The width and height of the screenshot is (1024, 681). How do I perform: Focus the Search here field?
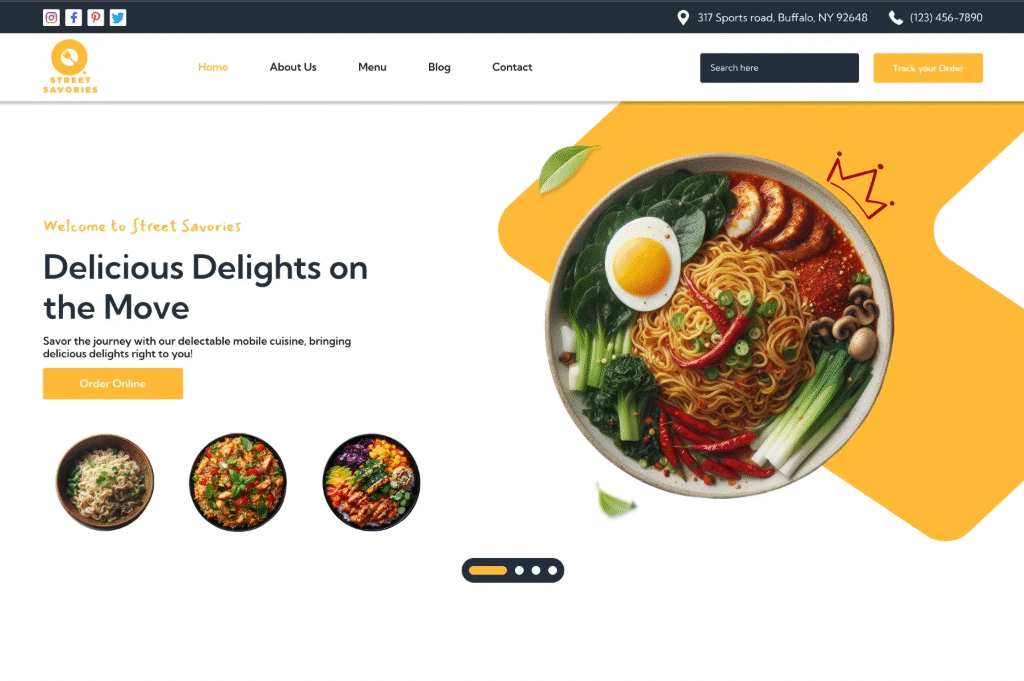[x=779, y=68]
